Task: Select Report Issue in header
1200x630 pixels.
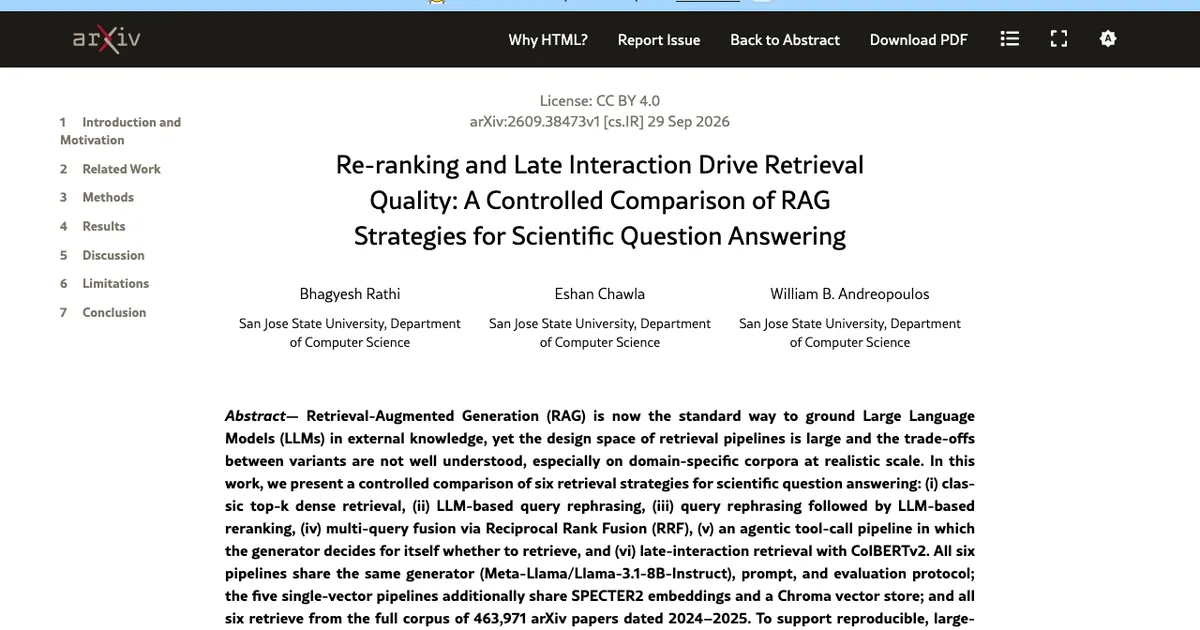Action: click(659, 40)
